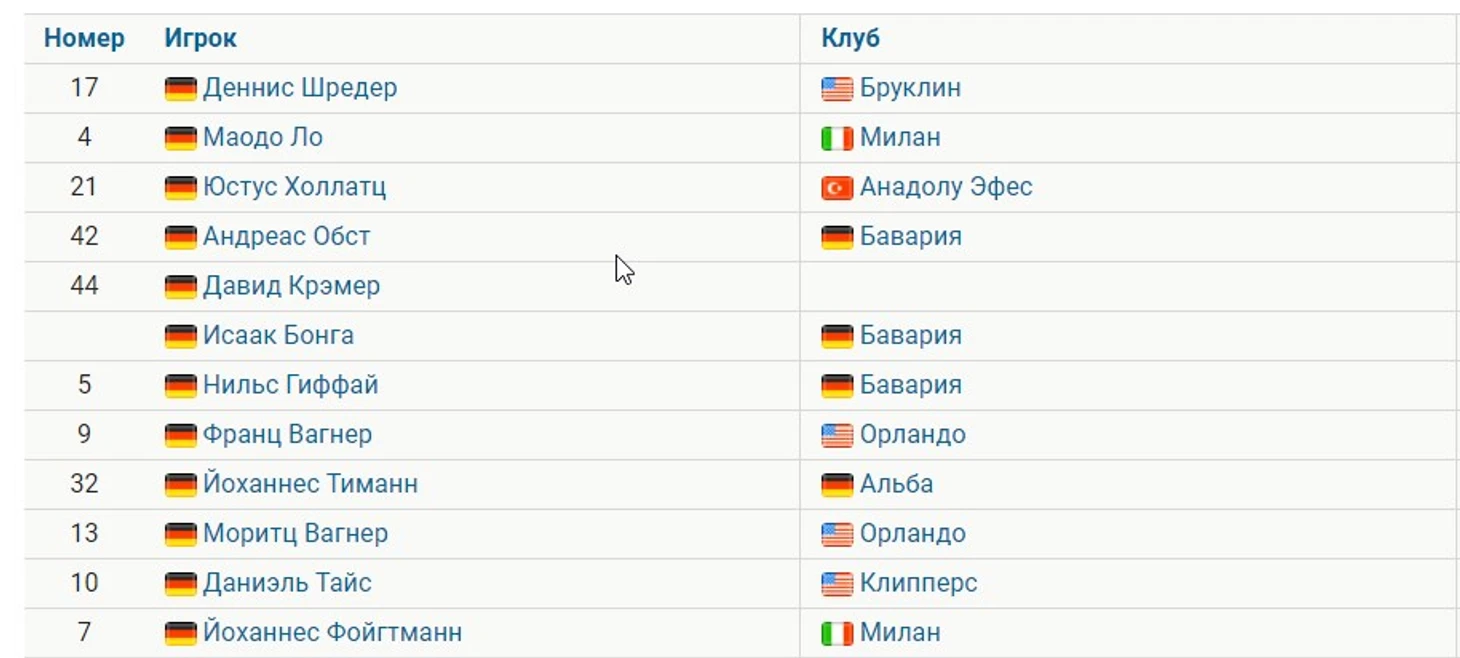Click jersey number 32 cell
Viewport: 1460px width, 658px height.
click(x=84, y=484)
